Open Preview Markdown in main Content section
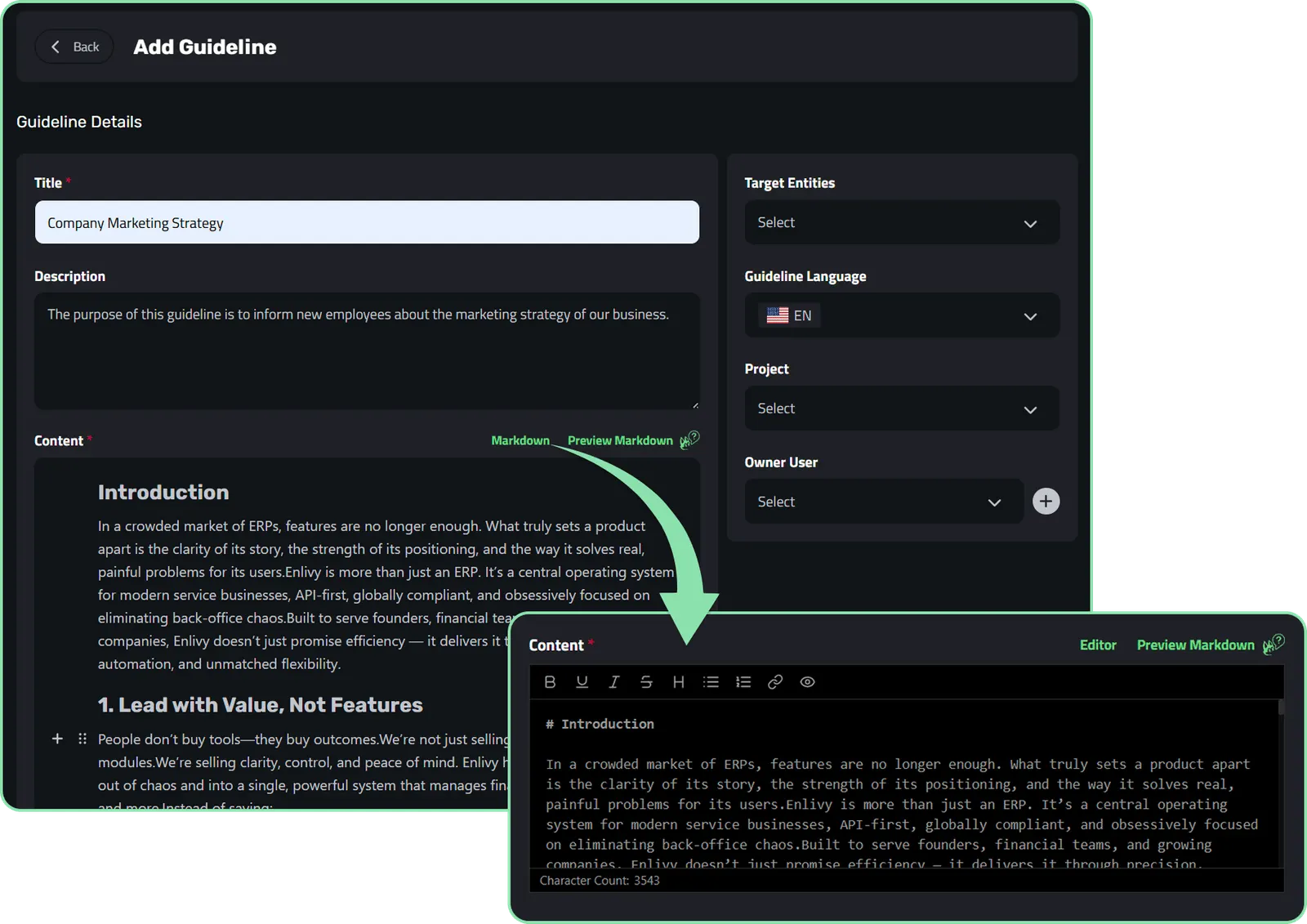The image size is (1307, 924). (620, 440)
